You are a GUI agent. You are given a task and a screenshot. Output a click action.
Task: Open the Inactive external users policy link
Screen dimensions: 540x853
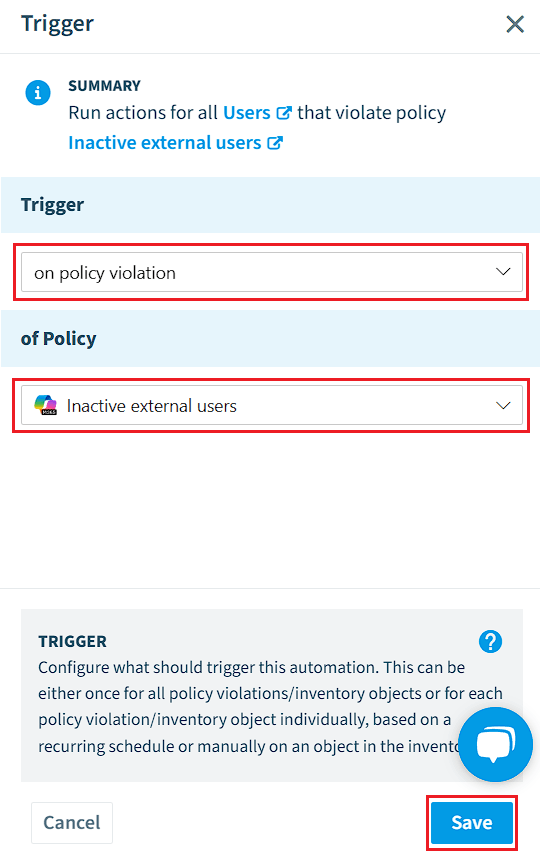[x=165, y=143]
